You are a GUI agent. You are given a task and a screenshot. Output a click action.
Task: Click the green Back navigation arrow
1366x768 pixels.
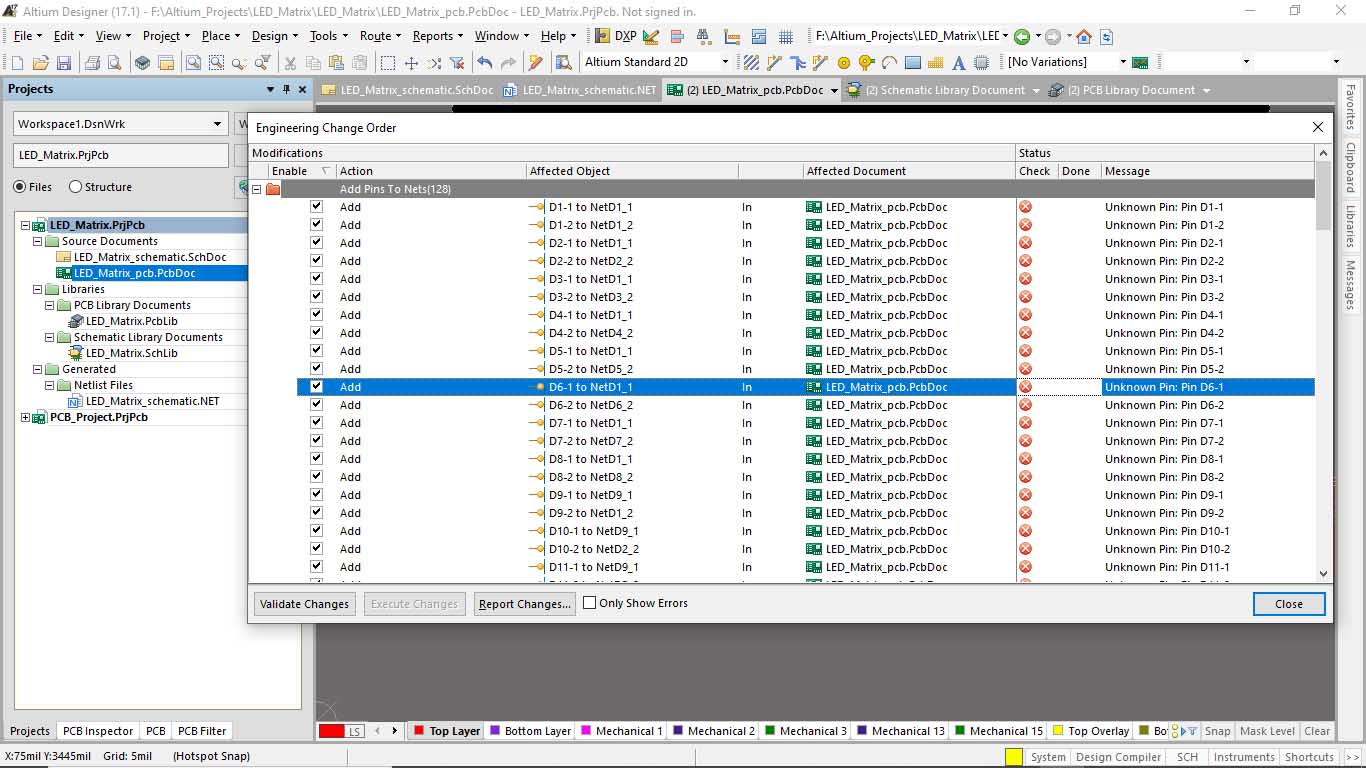(1021, 36)
